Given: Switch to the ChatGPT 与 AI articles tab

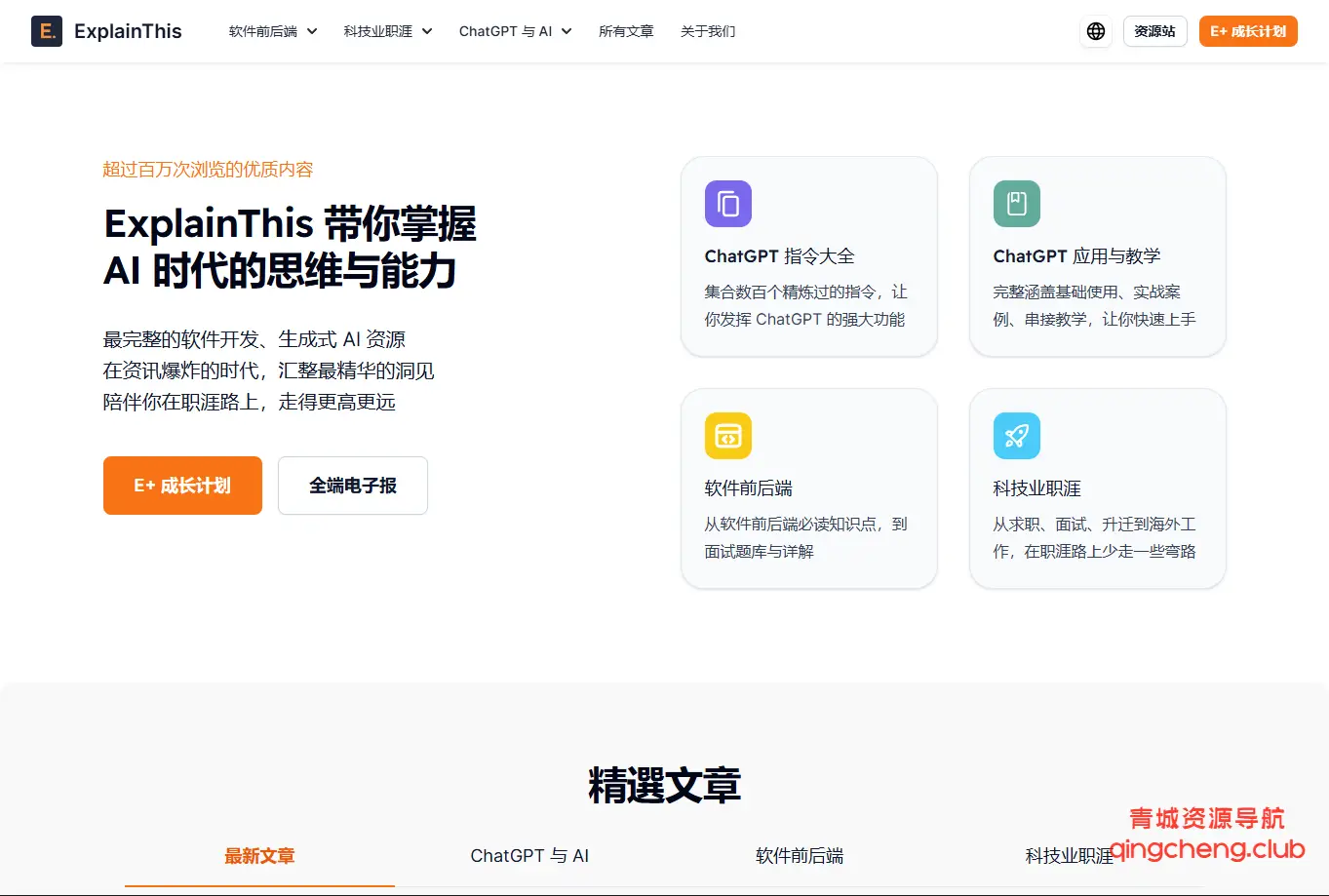Looking at the screenshot, I should pyautogui.click(x=529, y=856).
